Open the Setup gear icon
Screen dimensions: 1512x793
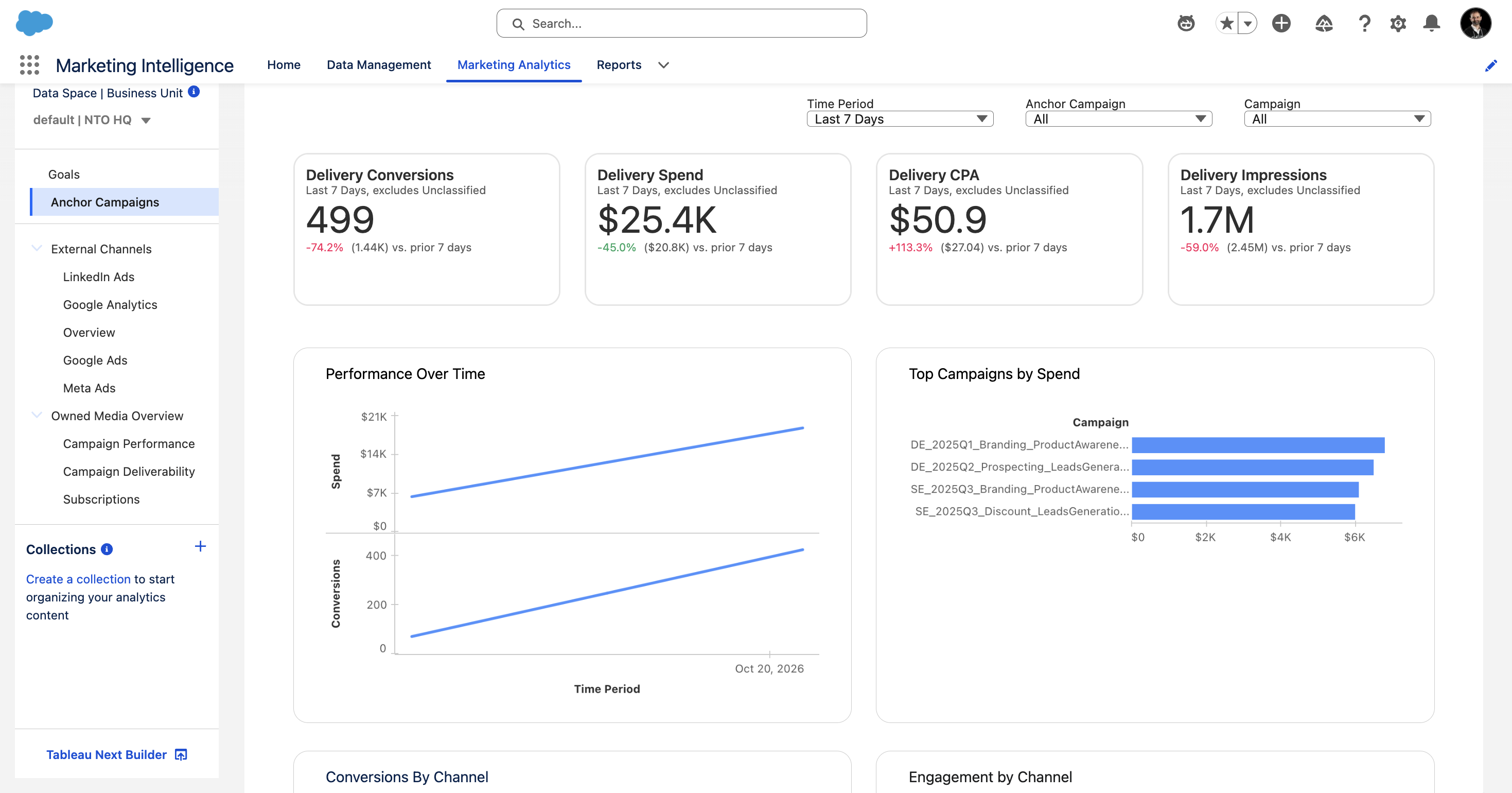pyautogui.click(x=1398, y=24)
